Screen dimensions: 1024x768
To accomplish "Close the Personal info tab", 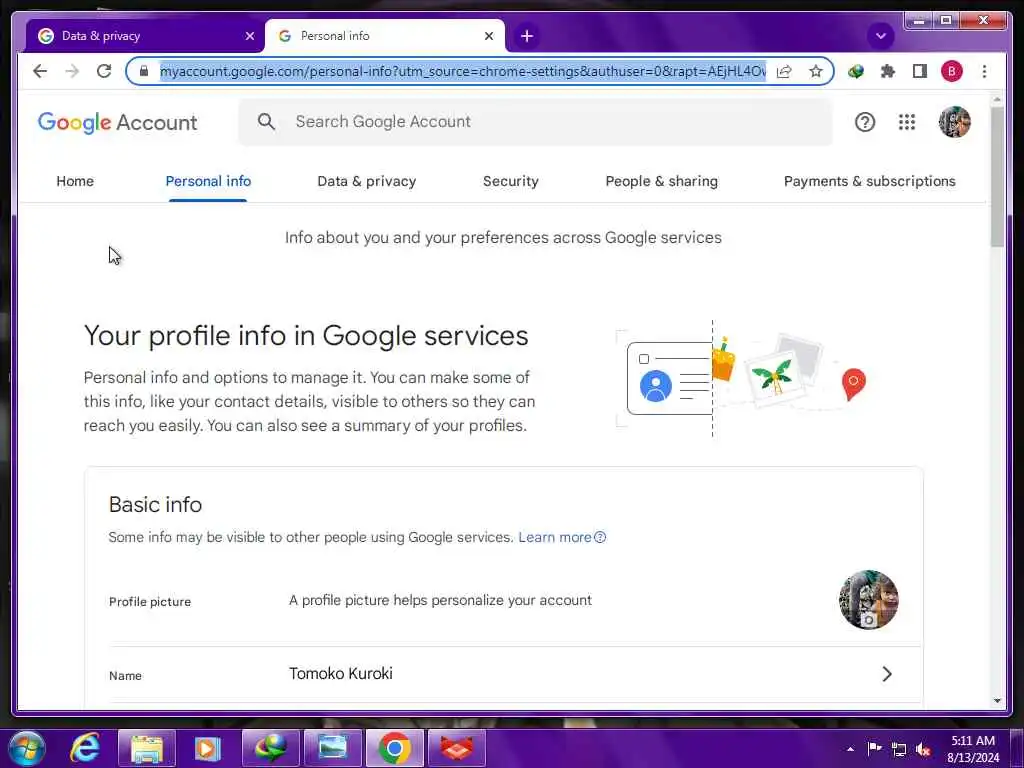I will [x=488, y=36].
